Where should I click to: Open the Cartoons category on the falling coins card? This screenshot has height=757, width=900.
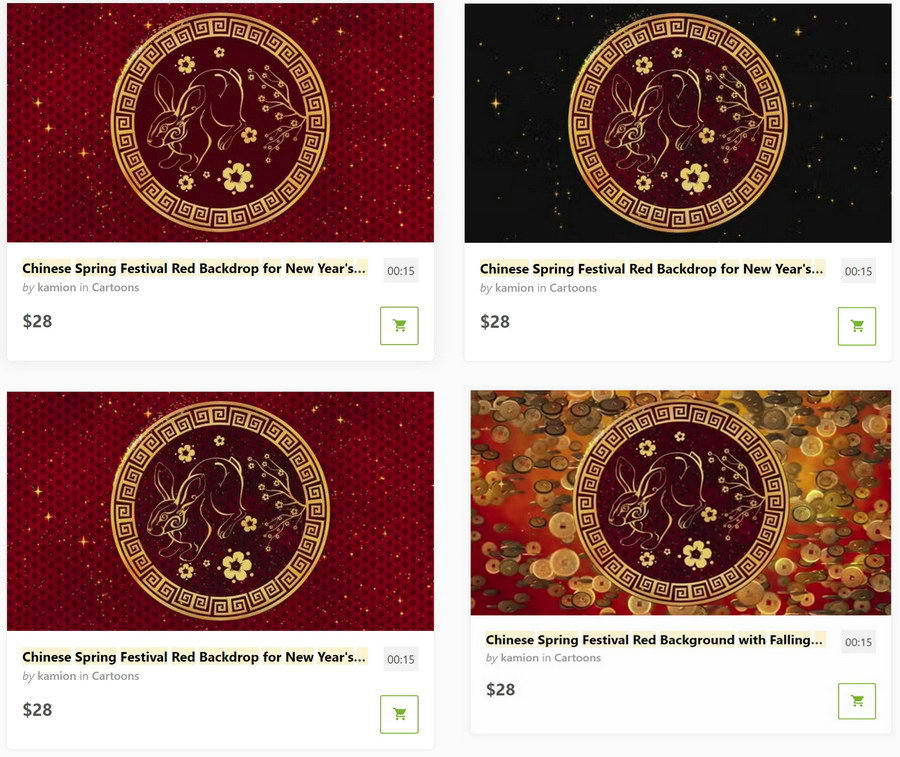coord(577,657)
